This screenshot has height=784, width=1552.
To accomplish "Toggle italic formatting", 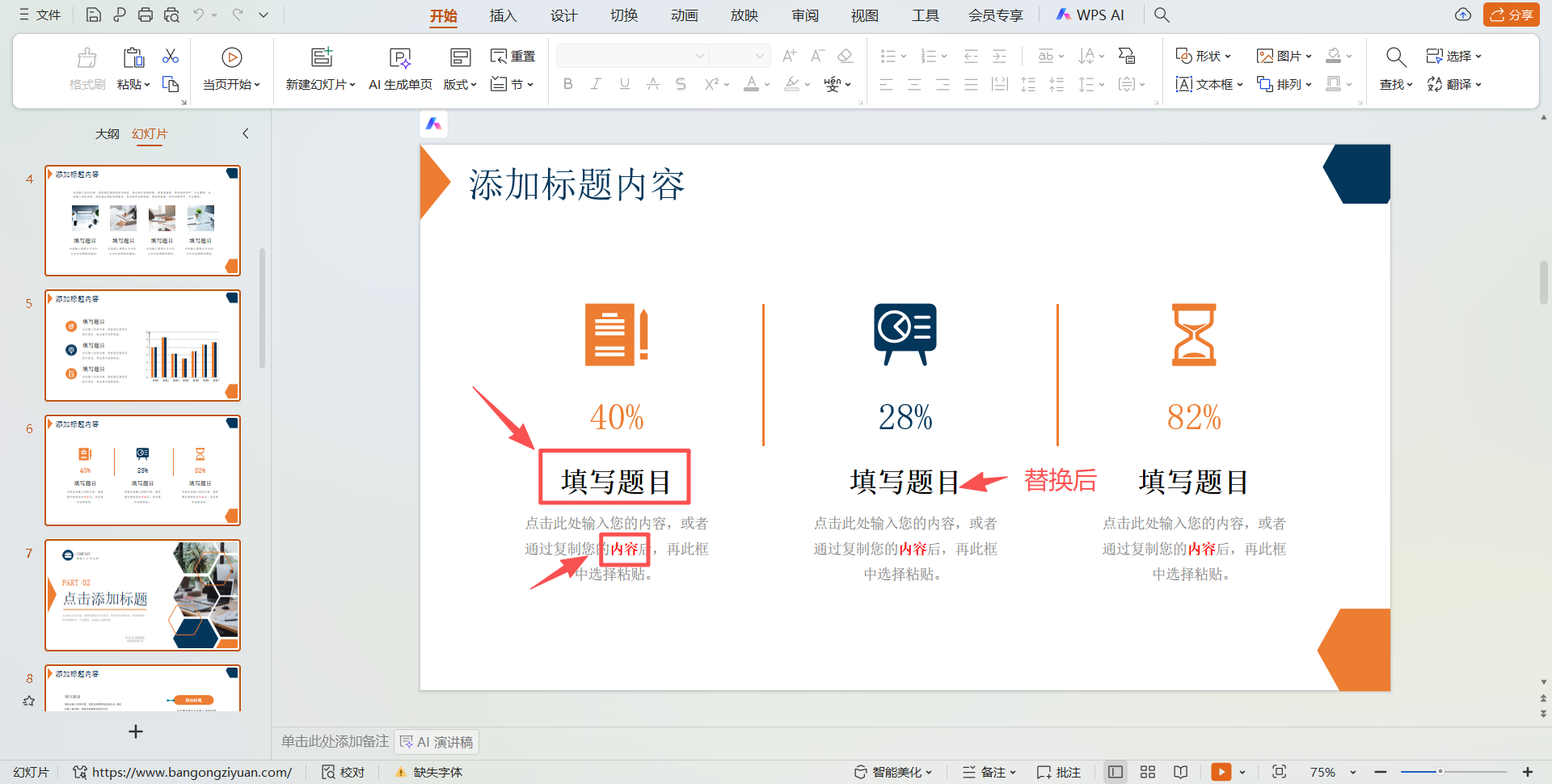I will pyautogui.click(x=596, y=83).
